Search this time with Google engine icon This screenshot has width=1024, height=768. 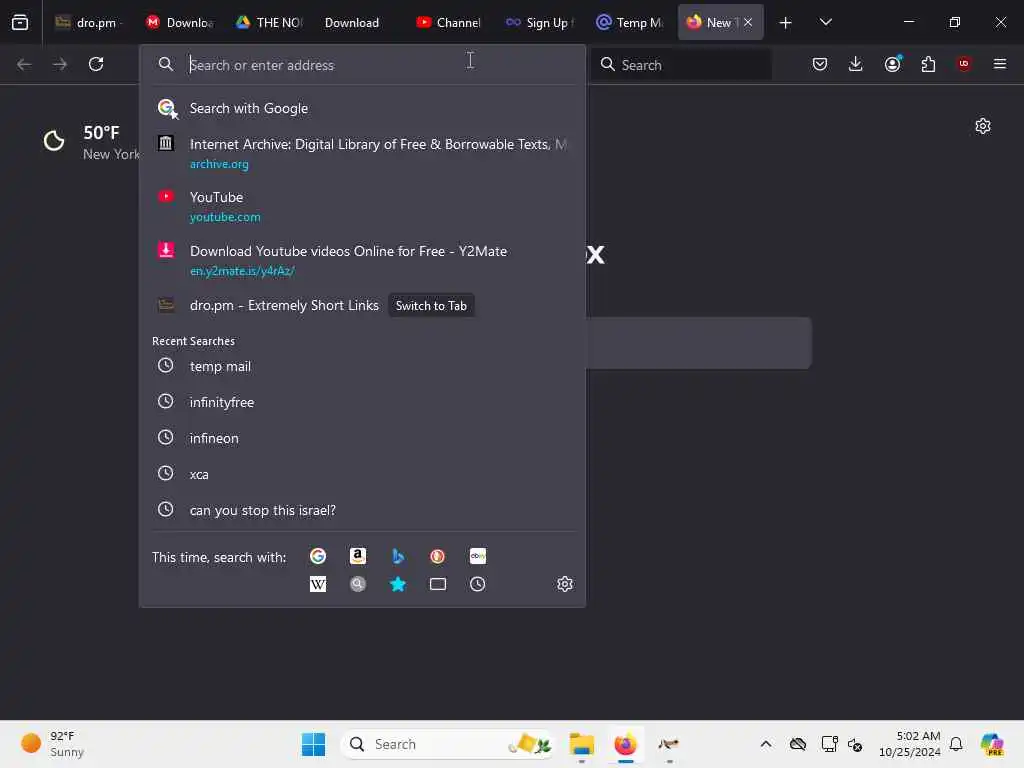coord(318,556)
